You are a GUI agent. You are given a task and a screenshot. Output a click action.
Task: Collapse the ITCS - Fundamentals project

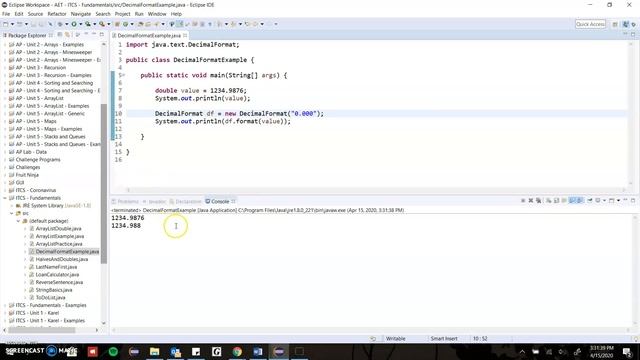(5, 198)
